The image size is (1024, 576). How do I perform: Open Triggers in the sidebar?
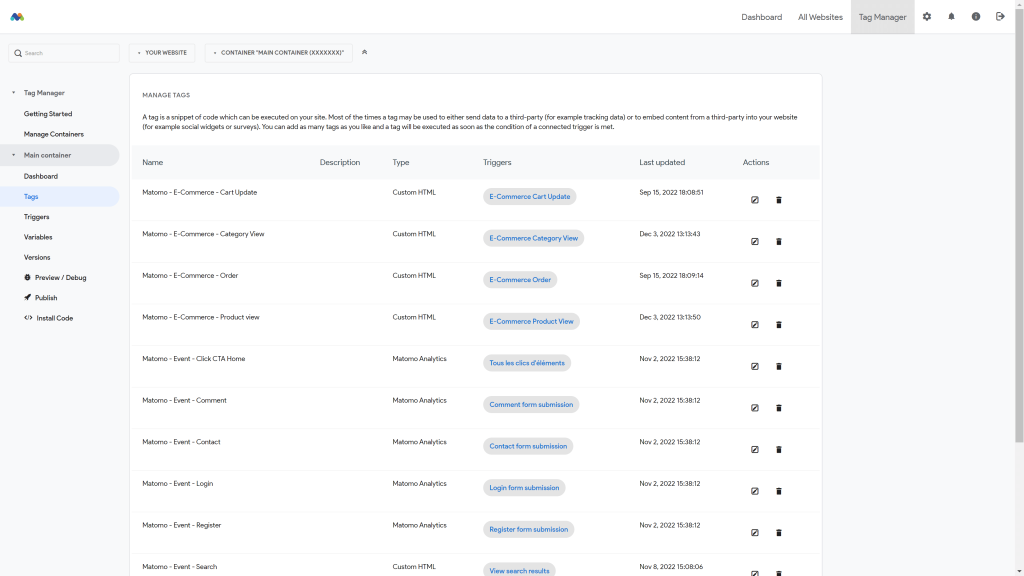(x=37, y=217)
